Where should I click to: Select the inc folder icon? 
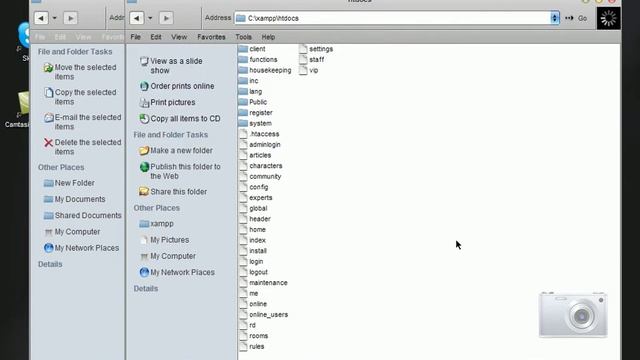[243, 81]
